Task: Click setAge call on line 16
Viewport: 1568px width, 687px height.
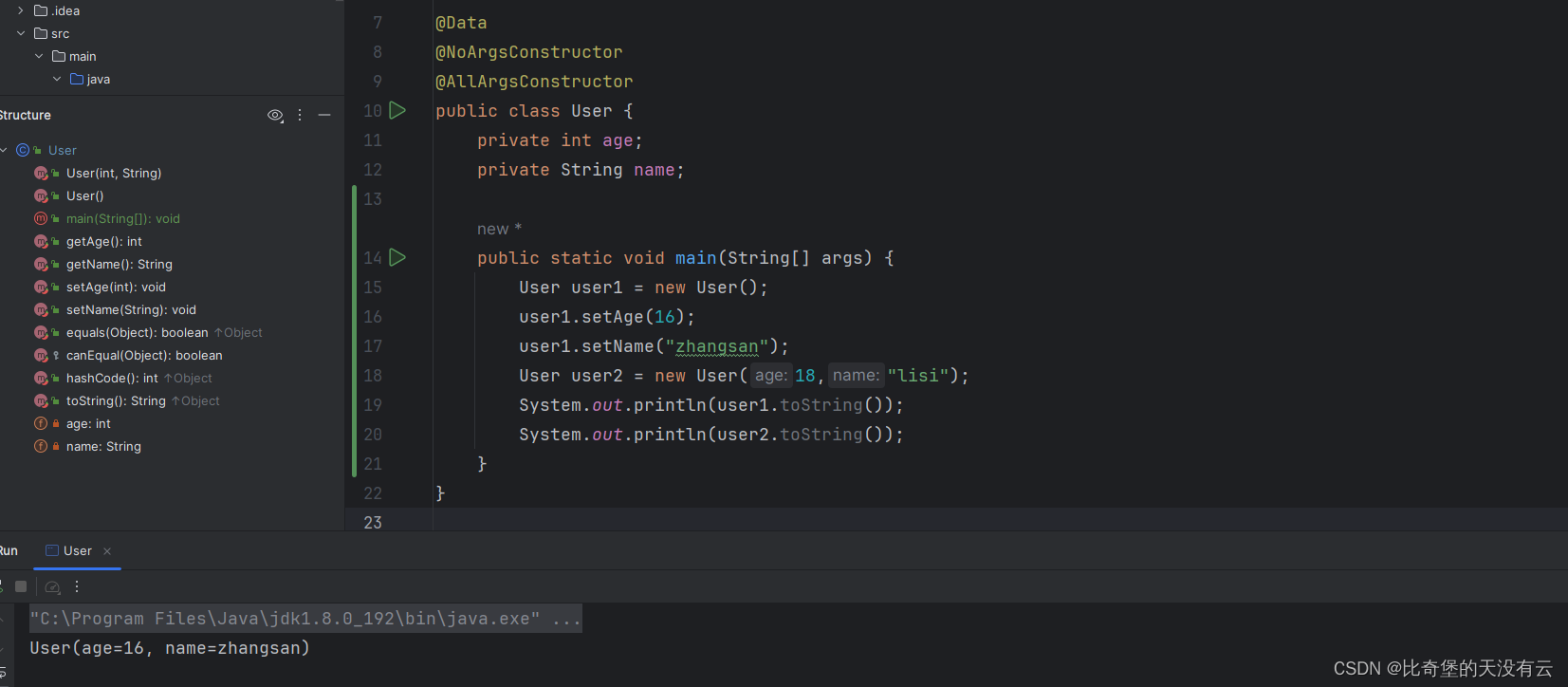Action: (613, 317)
